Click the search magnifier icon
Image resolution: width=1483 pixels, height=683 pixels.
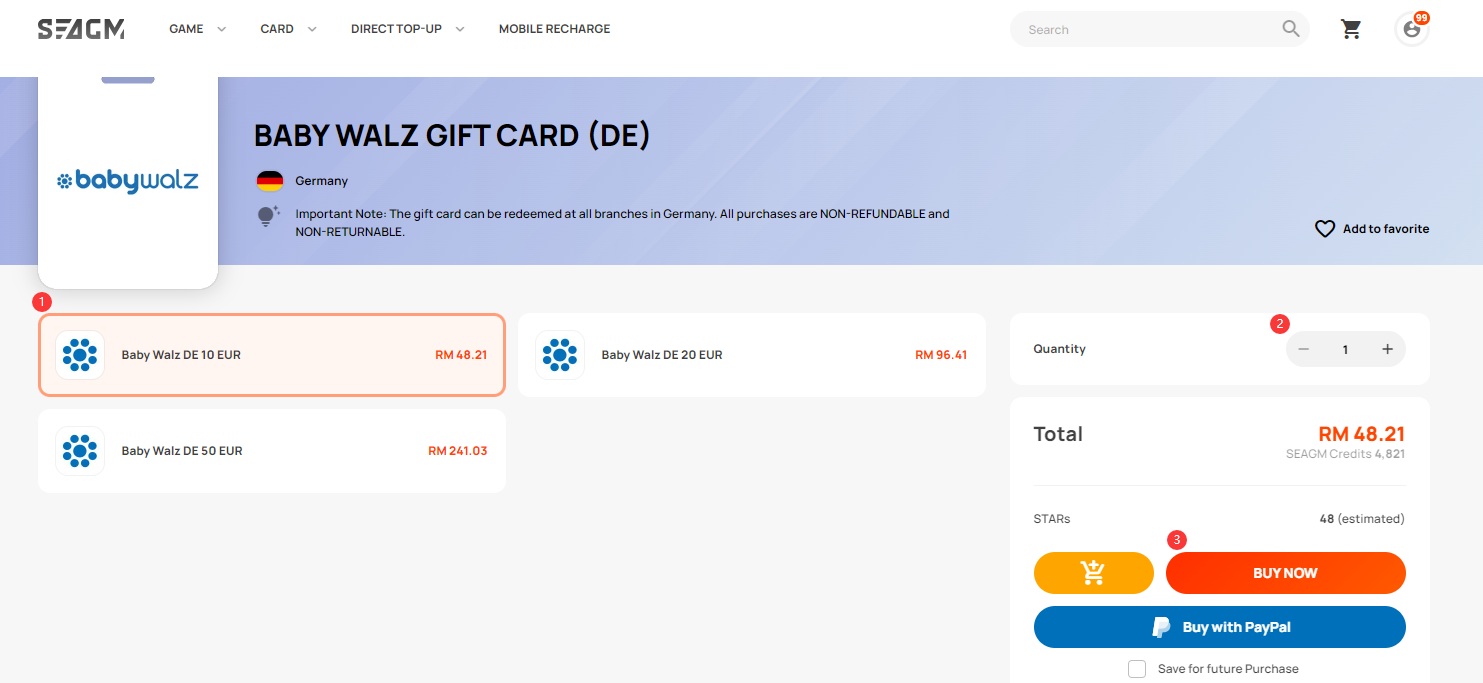pos(1291,29)
